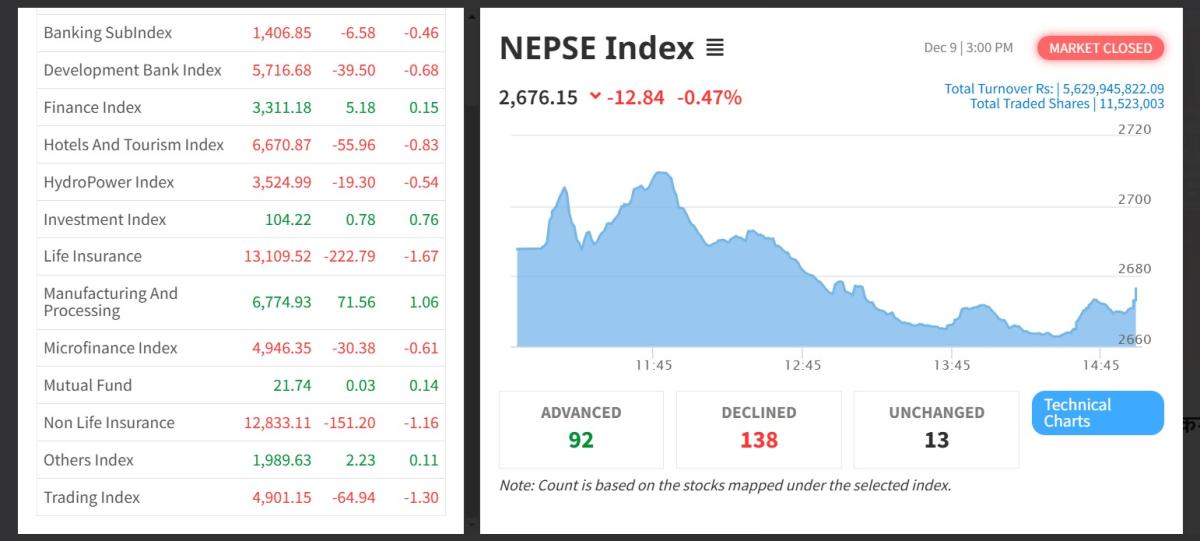Click the red down arrow beside 2,676.15

596,97
